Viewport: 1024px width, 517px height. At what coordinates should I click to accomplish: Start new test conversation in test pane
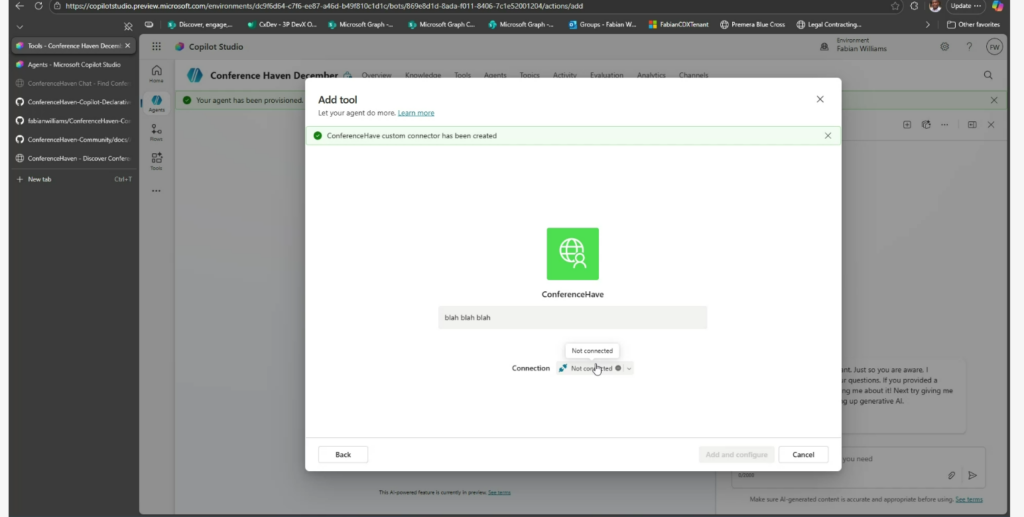coord(906,125)
